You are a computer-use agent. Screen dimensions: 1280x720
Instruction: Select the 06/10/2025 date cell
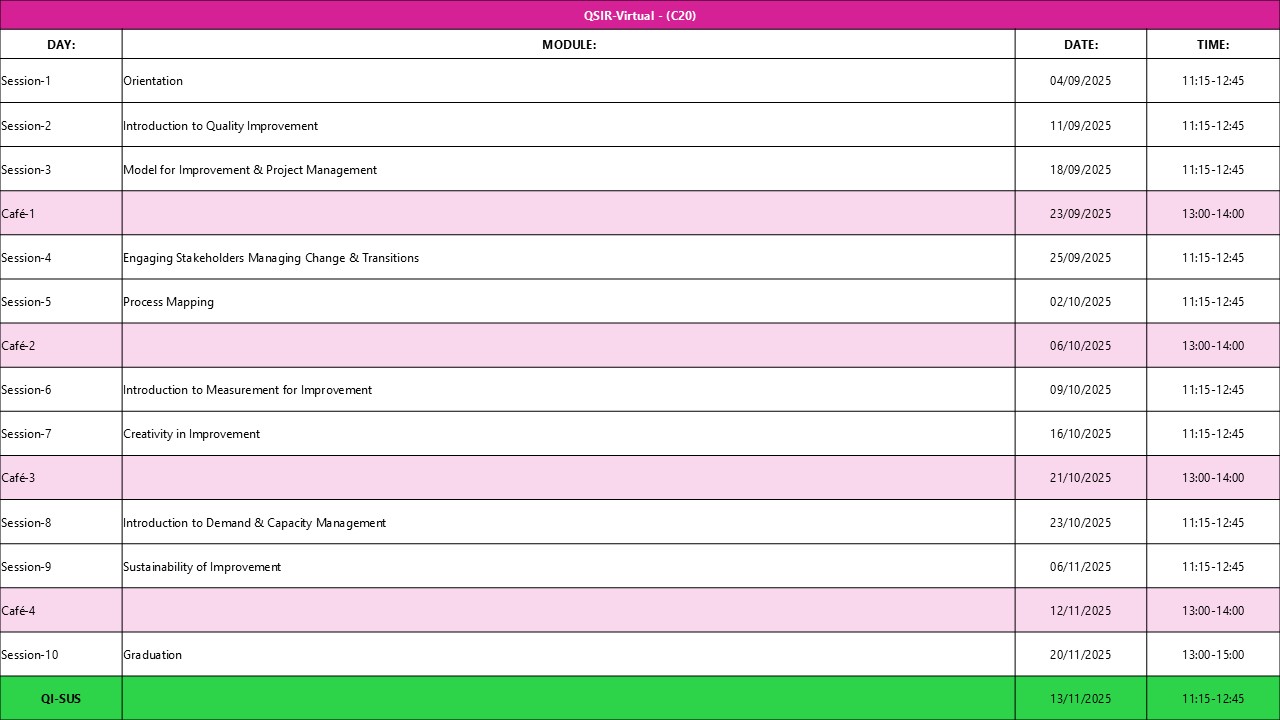coord(1080,346)
